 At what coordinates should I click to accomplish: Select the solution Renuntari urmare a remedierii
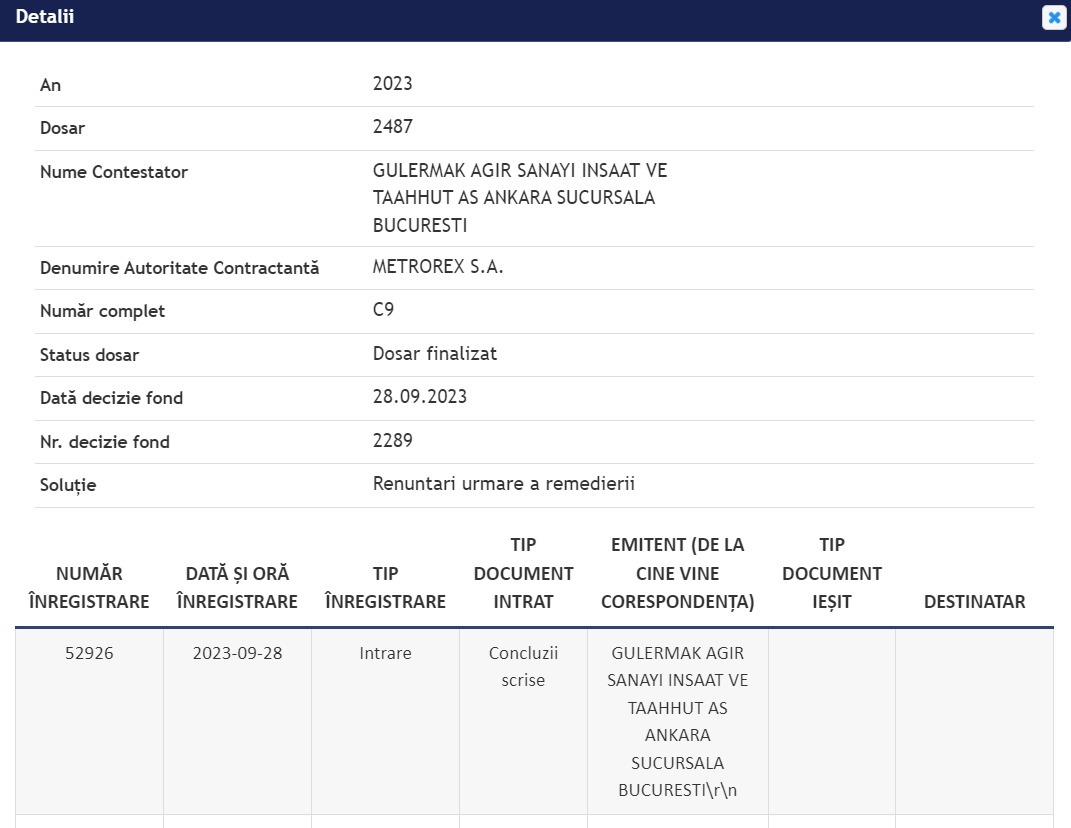coord(503,484)
